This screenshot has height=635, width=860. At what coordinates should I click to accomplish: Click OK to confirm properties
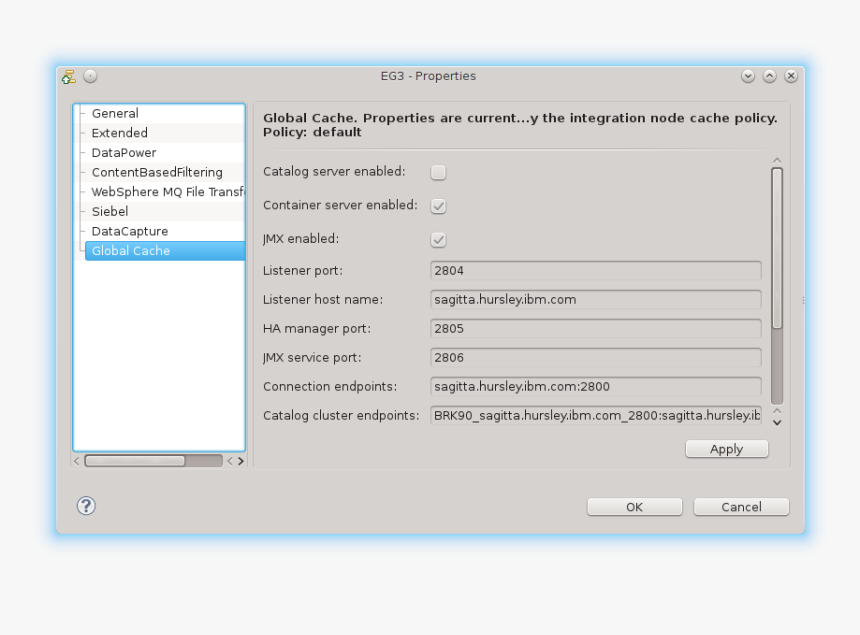[x=634, y=507]
